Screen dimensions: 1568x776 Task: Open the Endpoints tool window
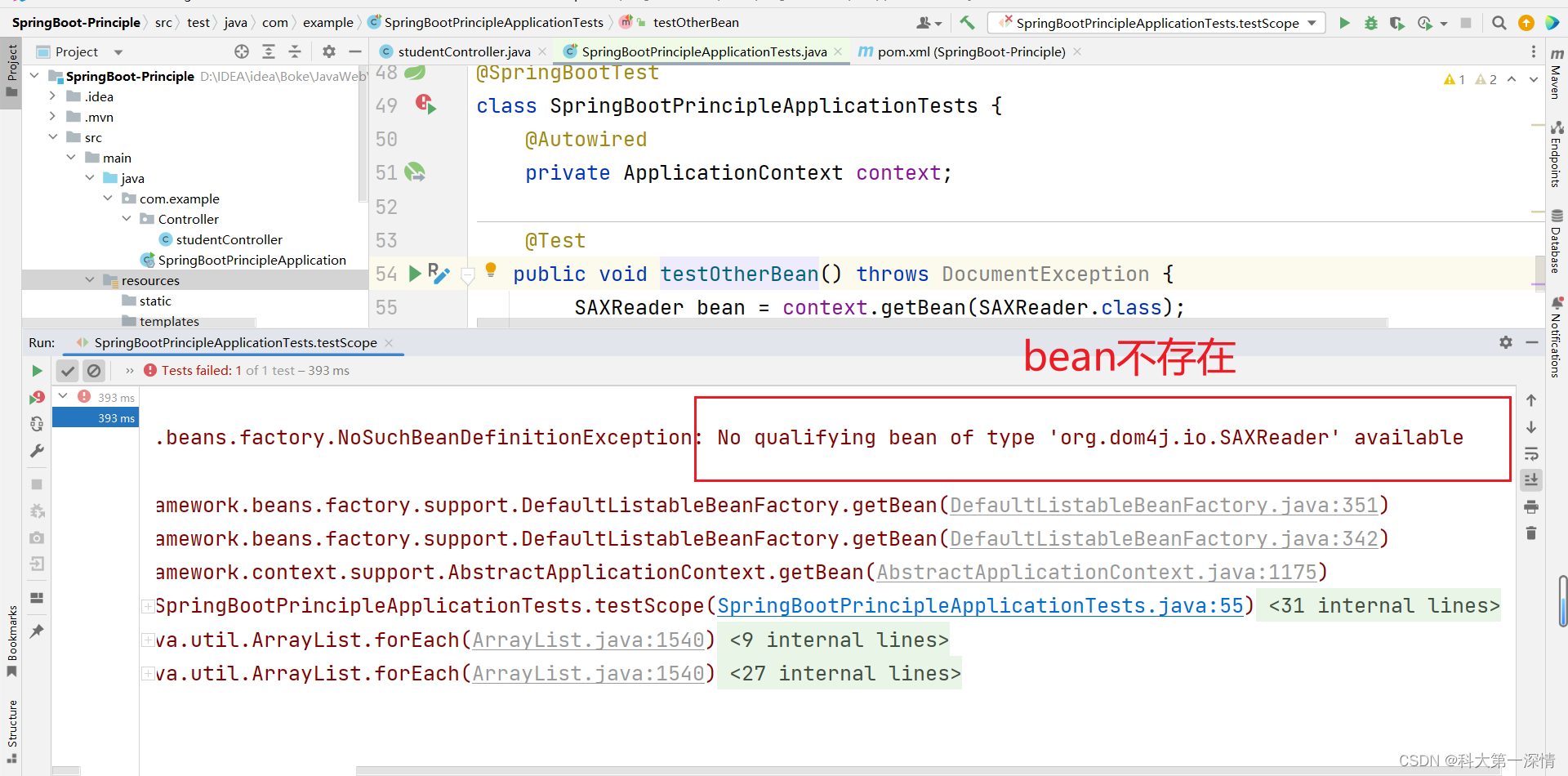point(1557,155)
